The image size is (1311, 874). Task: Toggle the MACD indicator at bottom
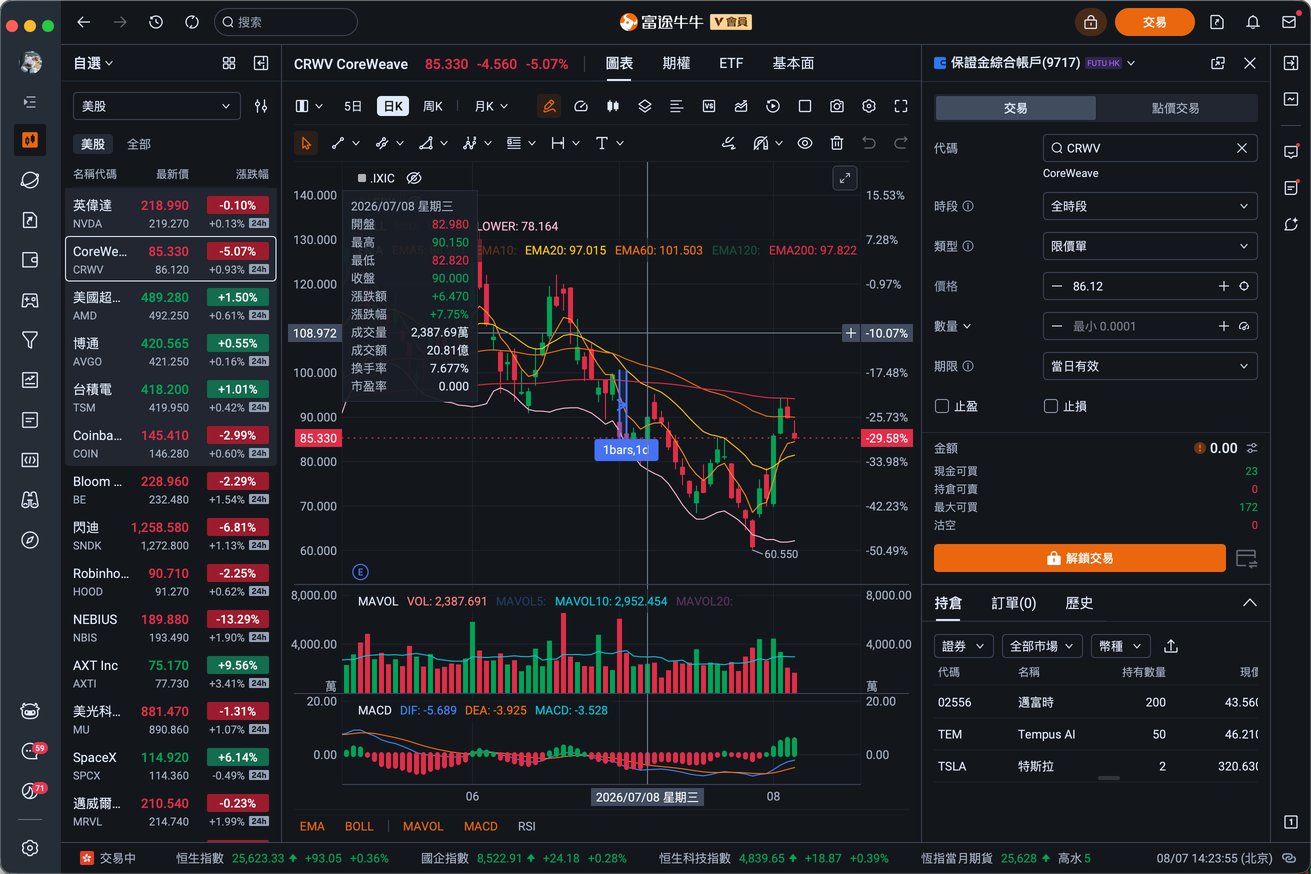pyautogui.click(x=481, y=826)
